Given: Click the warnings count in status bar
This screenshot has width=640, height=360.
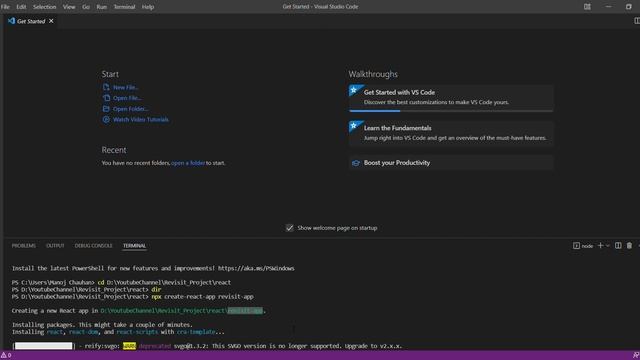Looking at the screenshot, I should [6, 355].
